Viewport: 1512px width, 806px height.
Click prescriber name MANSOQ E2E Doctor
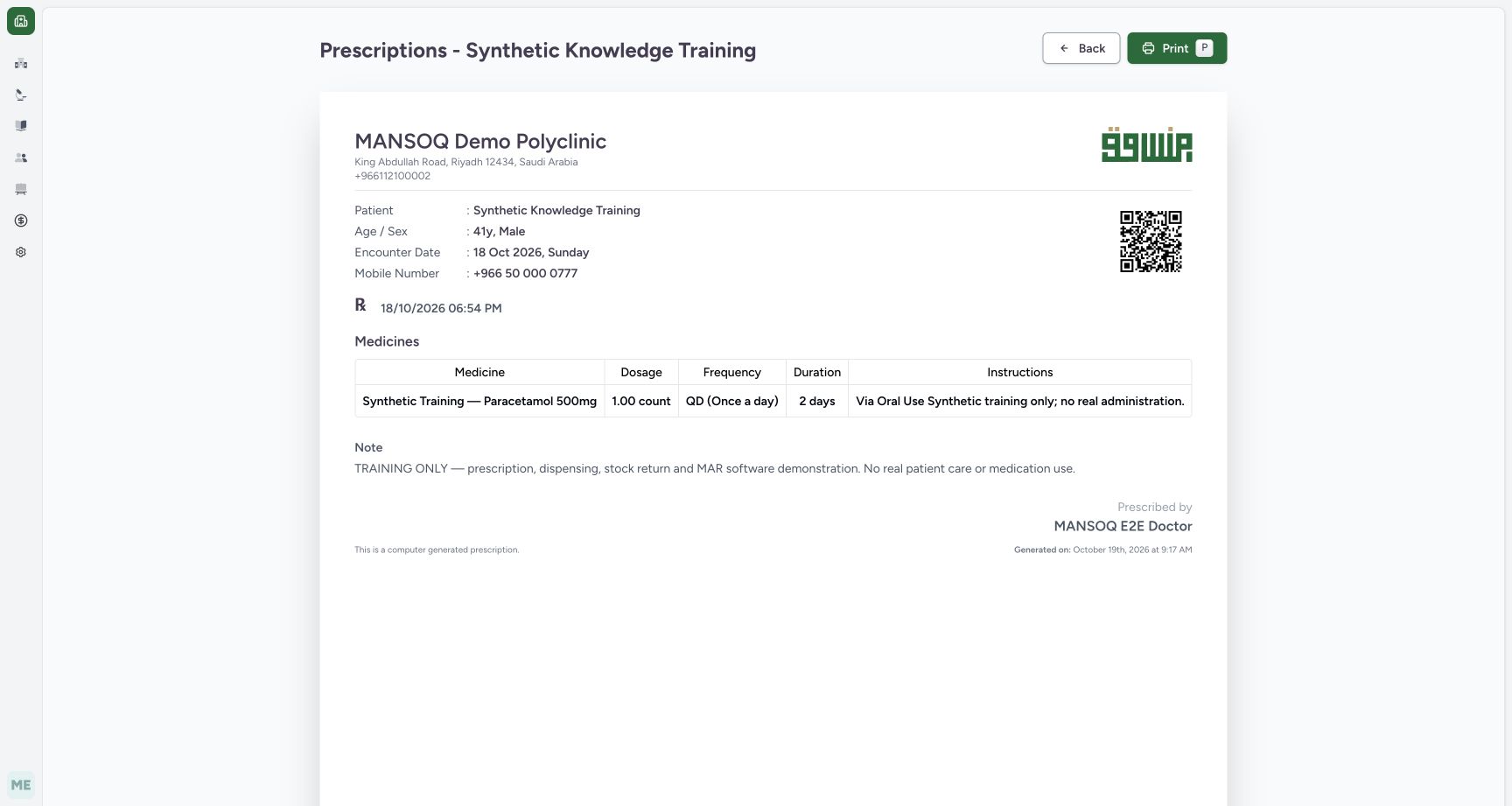coord(1123,526)
